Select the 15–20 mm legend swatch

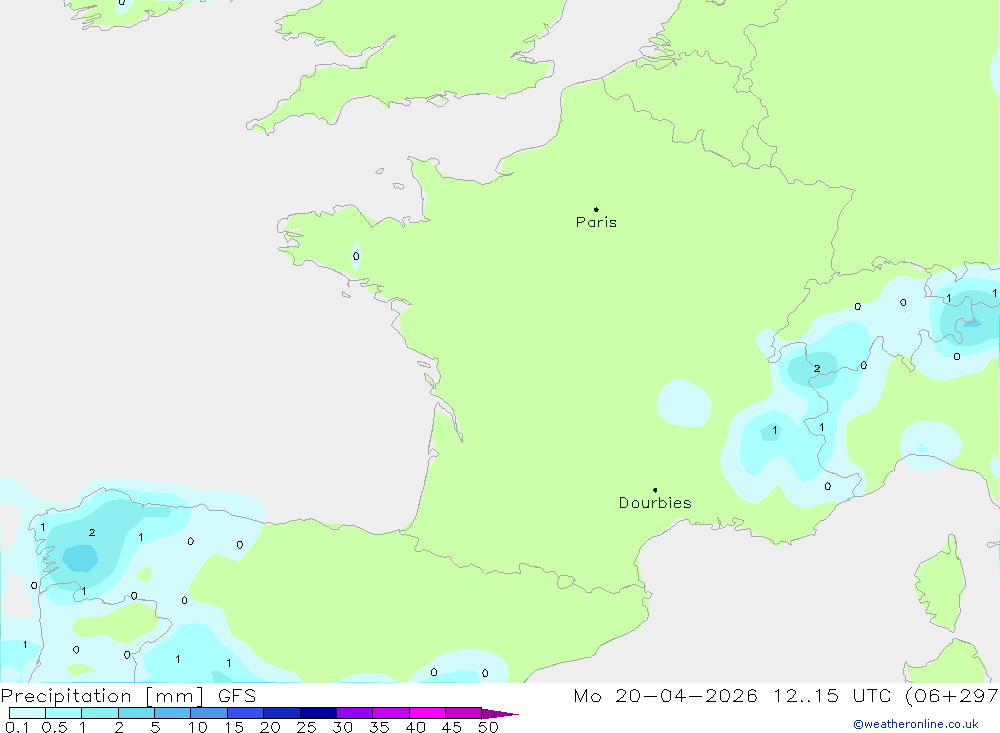245,713
